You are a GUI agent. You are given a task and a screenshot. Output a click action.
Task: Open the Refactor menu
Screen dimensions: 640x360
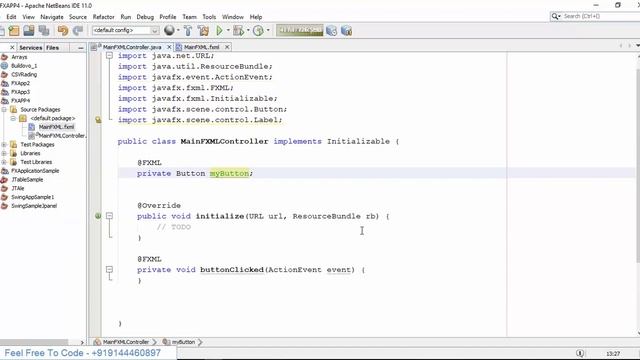click(103, 17)
